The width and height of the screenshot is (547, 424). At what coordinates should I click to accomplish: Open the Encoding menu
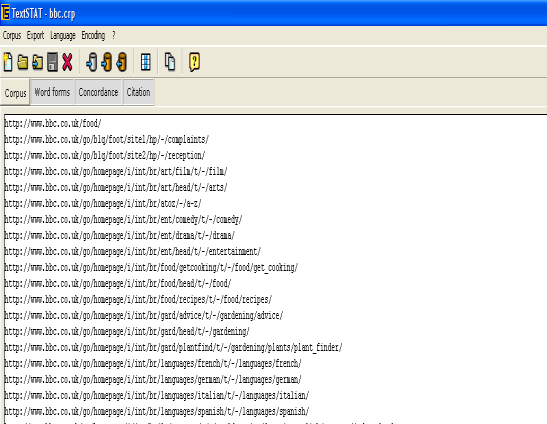point(93,35)
